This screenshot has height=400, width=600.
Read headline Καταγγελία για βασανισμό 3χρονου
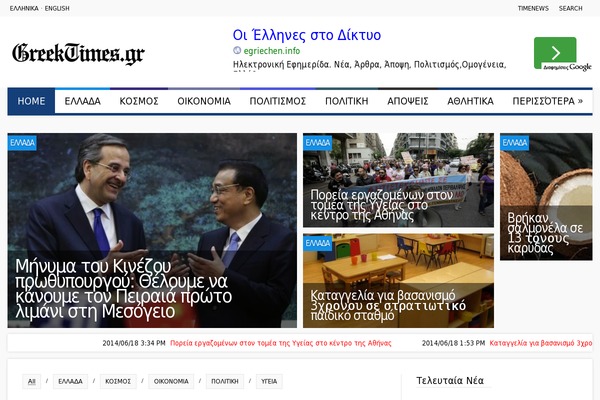(388, 305)
